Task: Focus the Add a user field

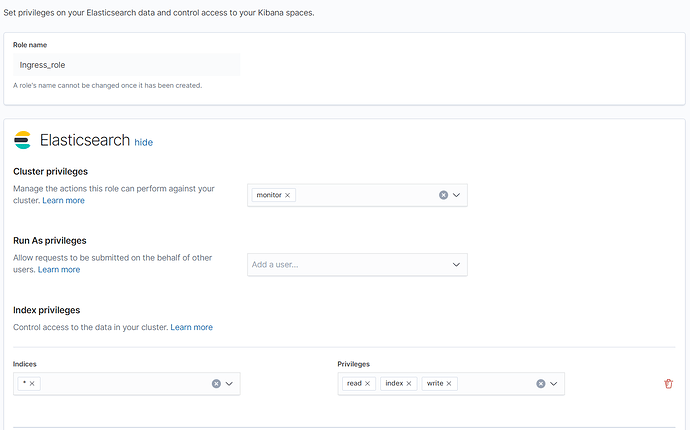Action: tap(345, 264)
